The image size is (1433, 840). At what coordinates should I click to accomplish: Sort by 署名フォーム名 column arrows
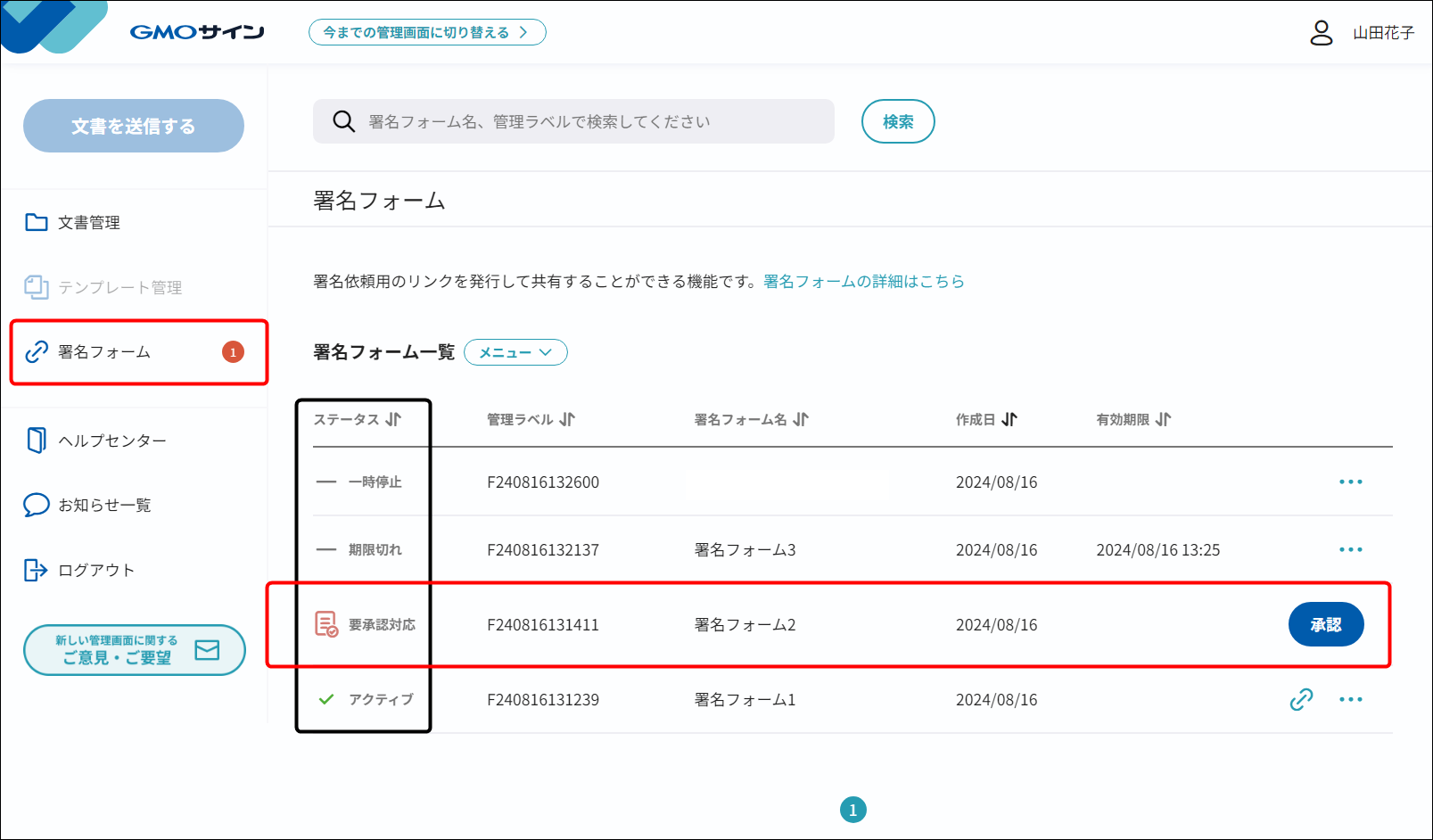tap(801, 420)
